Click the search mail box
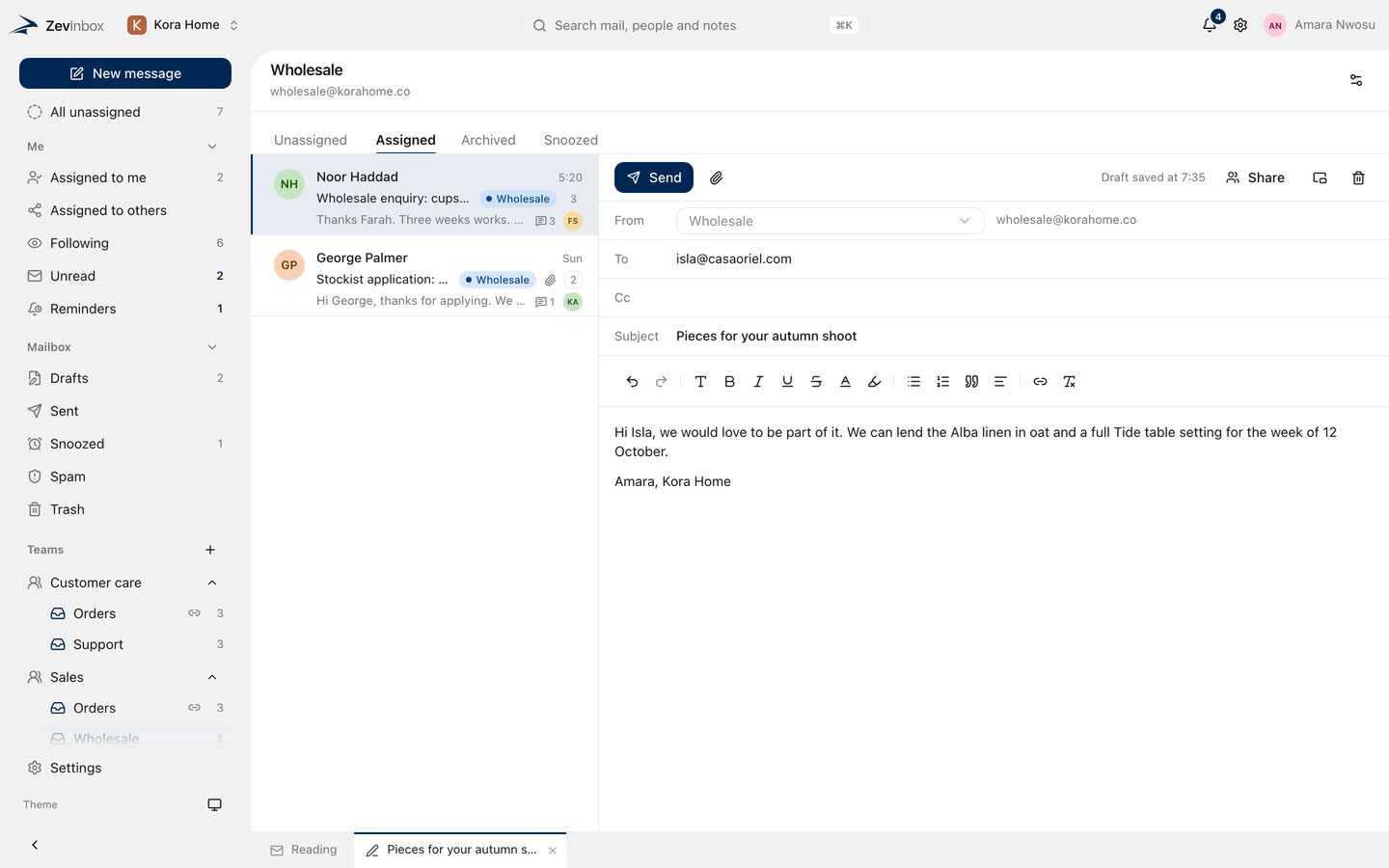The width and height of the screenshot is (1389, 868). click(x=694, y=25)
